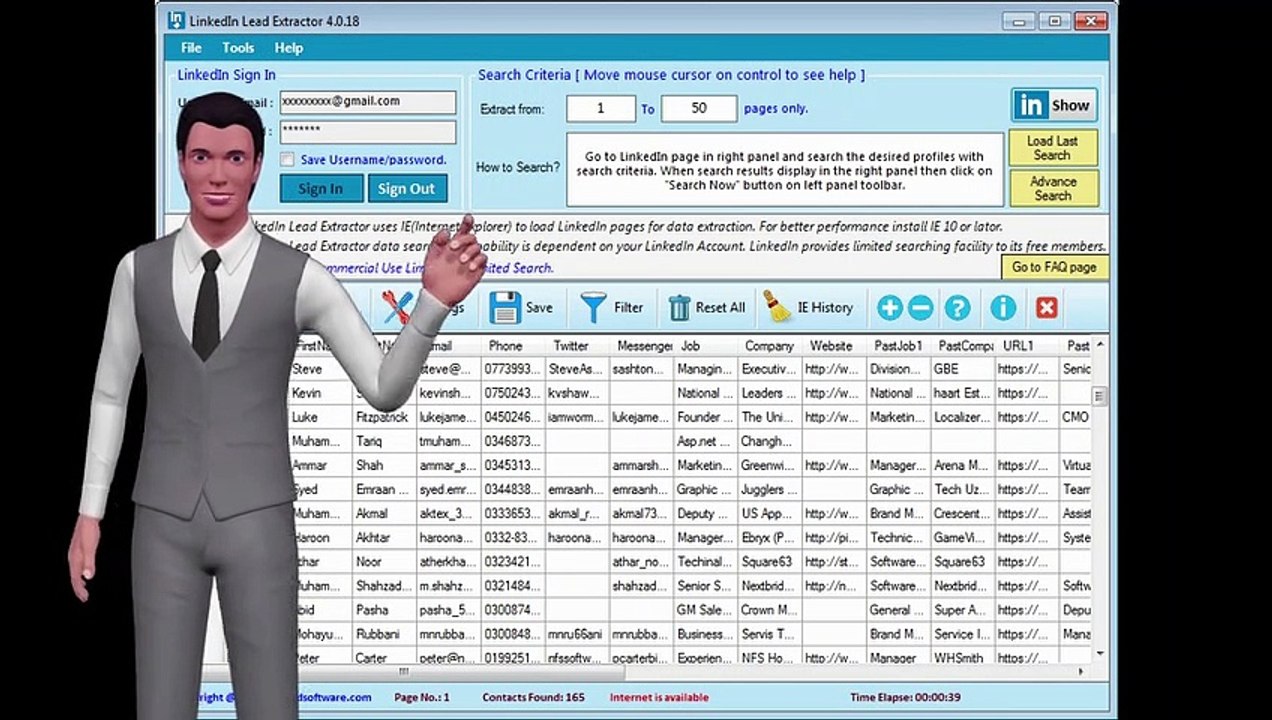Sort by Twitter column header

pyautogui.click(x=577, y=346)
